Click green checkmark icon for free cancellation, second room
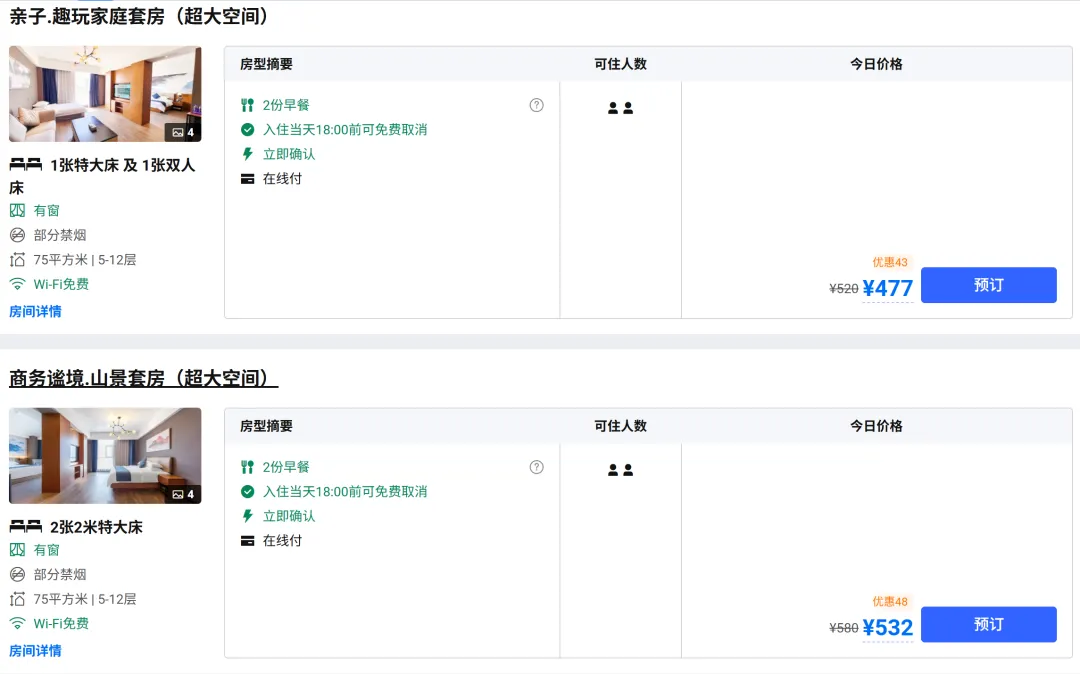This screenshot has width=1080, height=674. pyautogui.click(x=247, y=492)
